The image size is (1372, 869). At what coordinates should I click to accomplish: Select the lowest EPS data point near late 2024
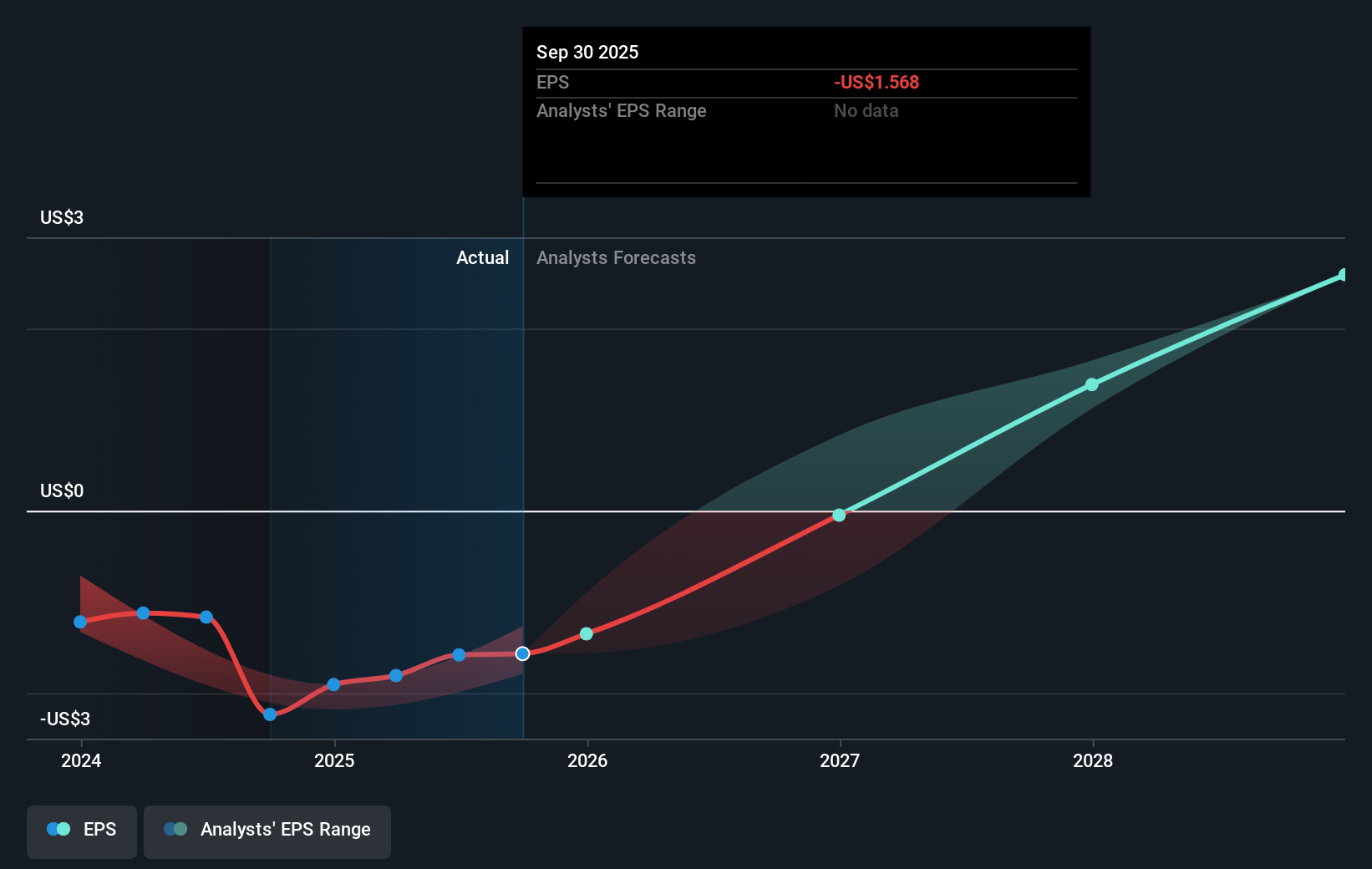(x=270, y=714)
